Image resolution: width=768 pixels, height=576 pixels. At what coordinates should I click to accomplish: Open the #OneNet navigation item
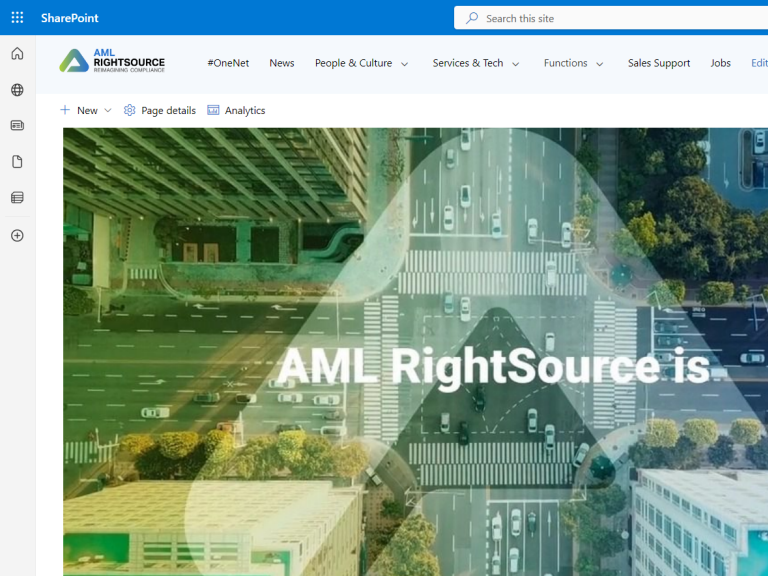tap(228, 63)
